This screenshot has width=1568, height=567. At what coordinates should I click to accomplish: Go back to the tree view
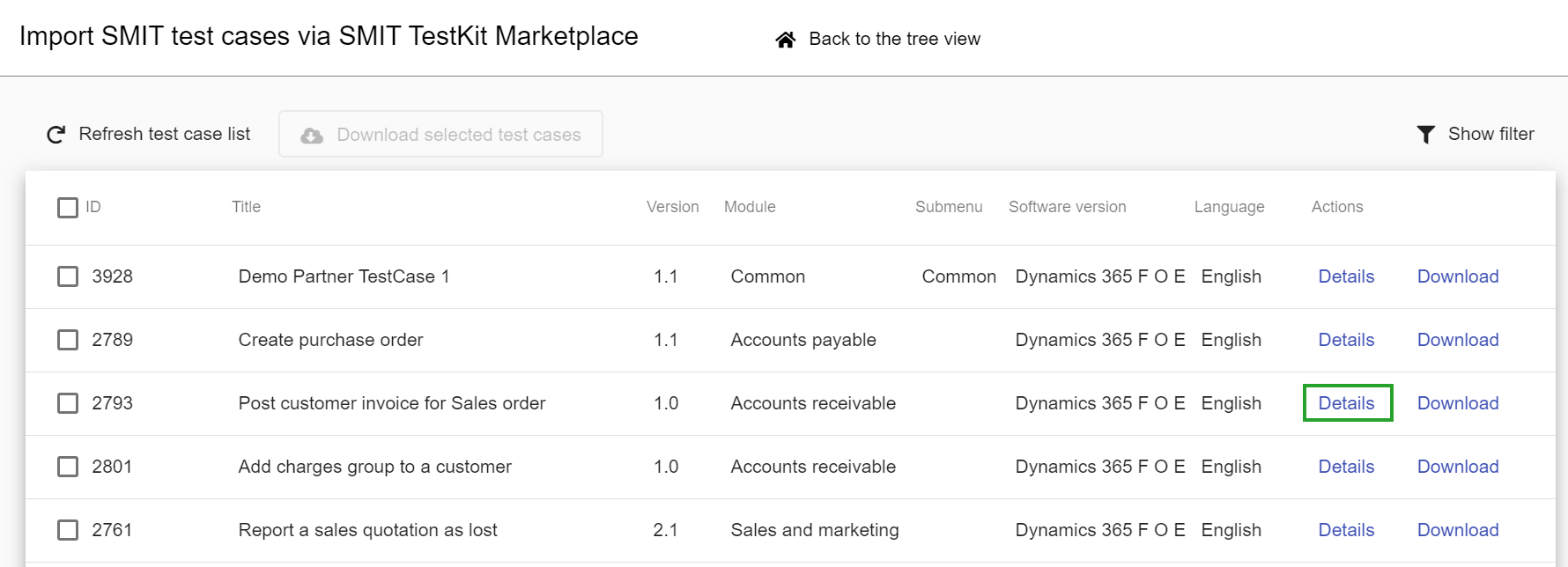[x=894, y=40]
